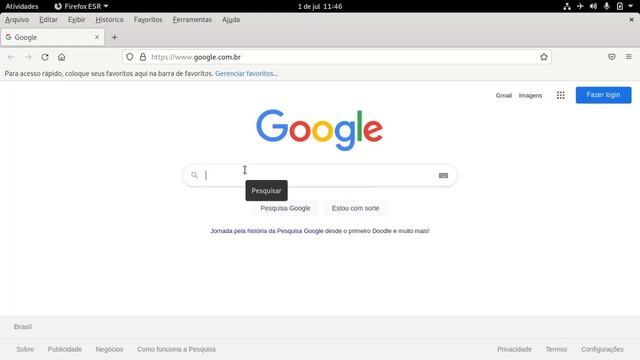Click inside the Google search field

320,175
